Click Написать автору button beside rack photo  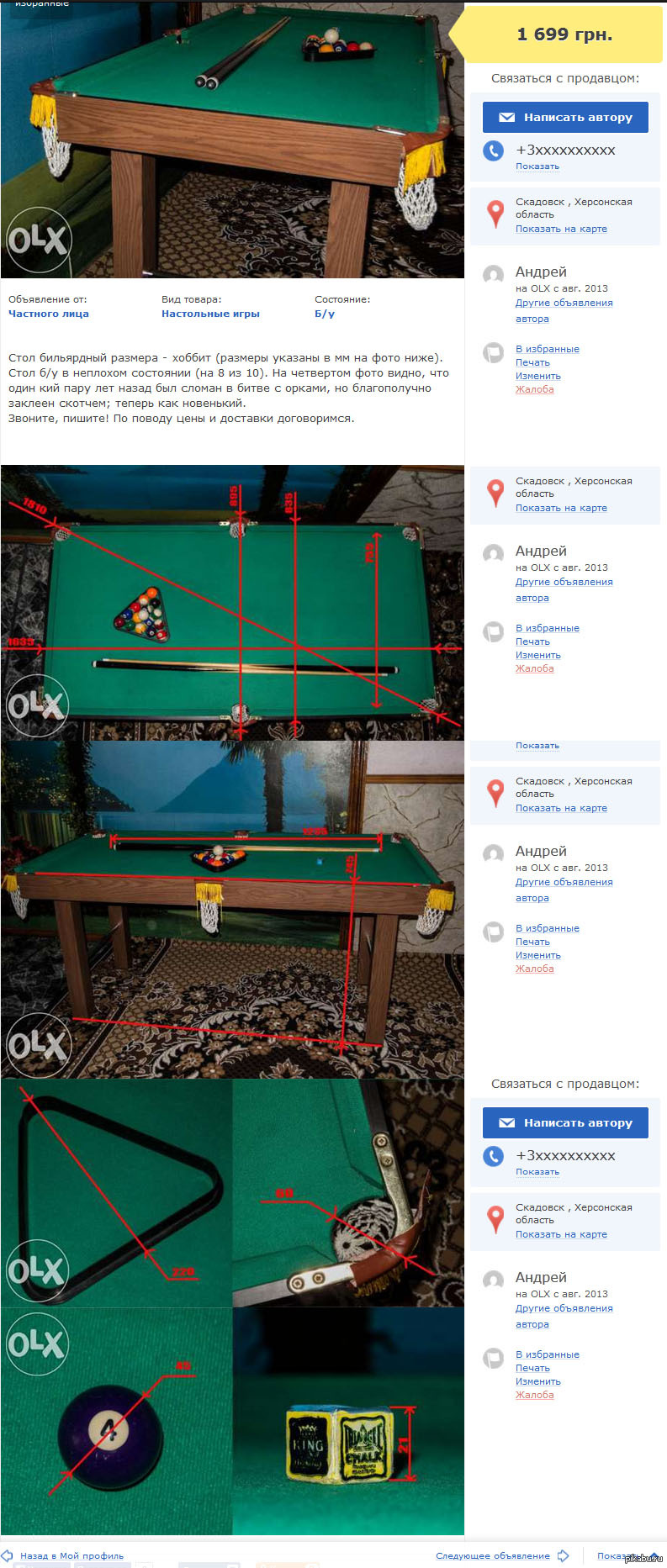point(565,1122)
